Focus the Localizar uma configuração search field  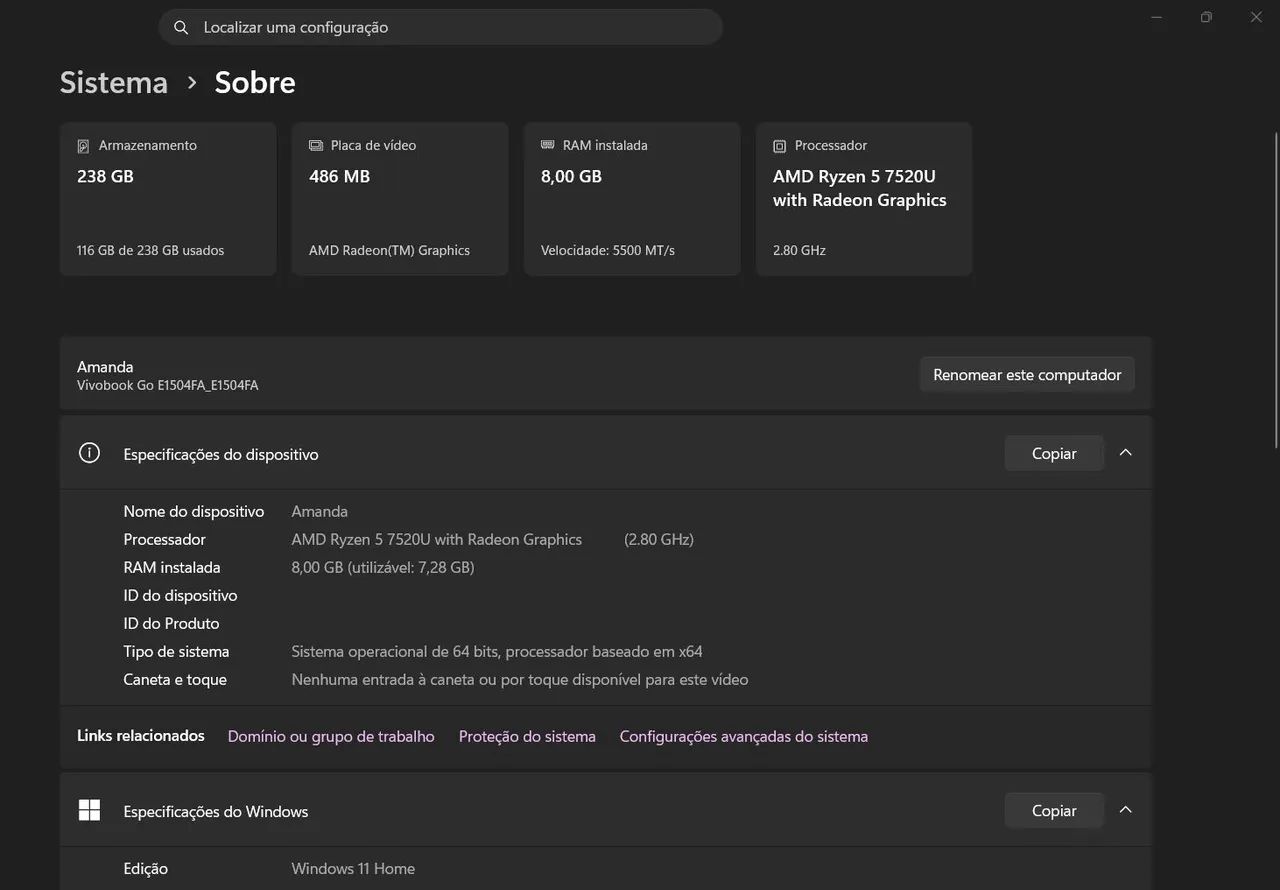click(x=441, y=27)
